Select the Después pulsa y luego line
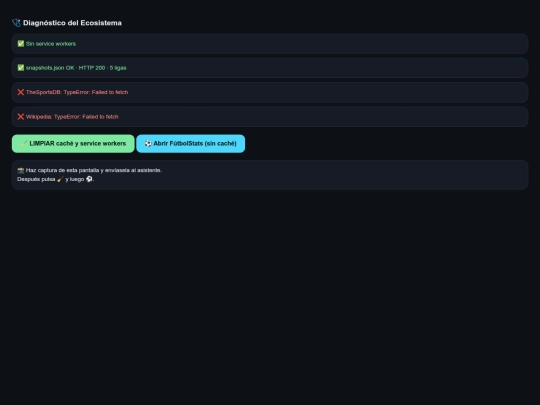The width and height of the screenshot is (540, 405). pos(55,179)
